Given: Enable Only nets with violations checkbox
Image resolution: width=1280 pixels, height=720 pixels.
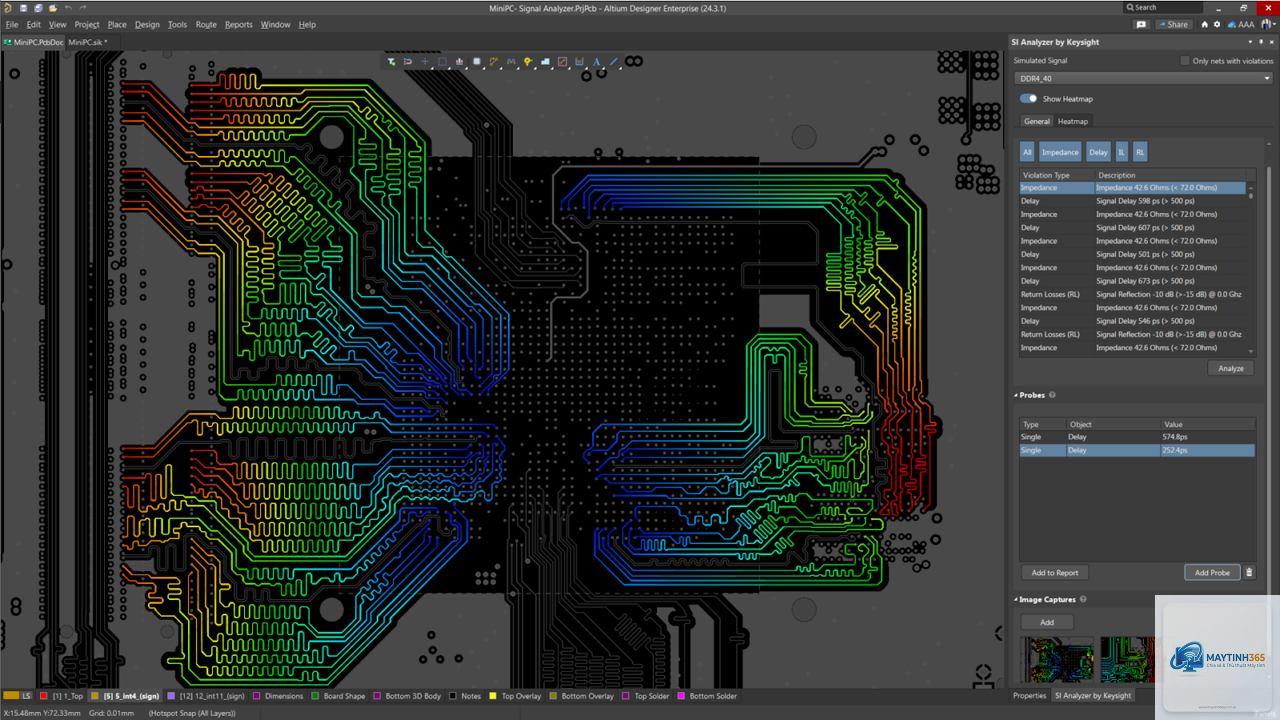Looking at the screenshot, I should (1185, 61).
